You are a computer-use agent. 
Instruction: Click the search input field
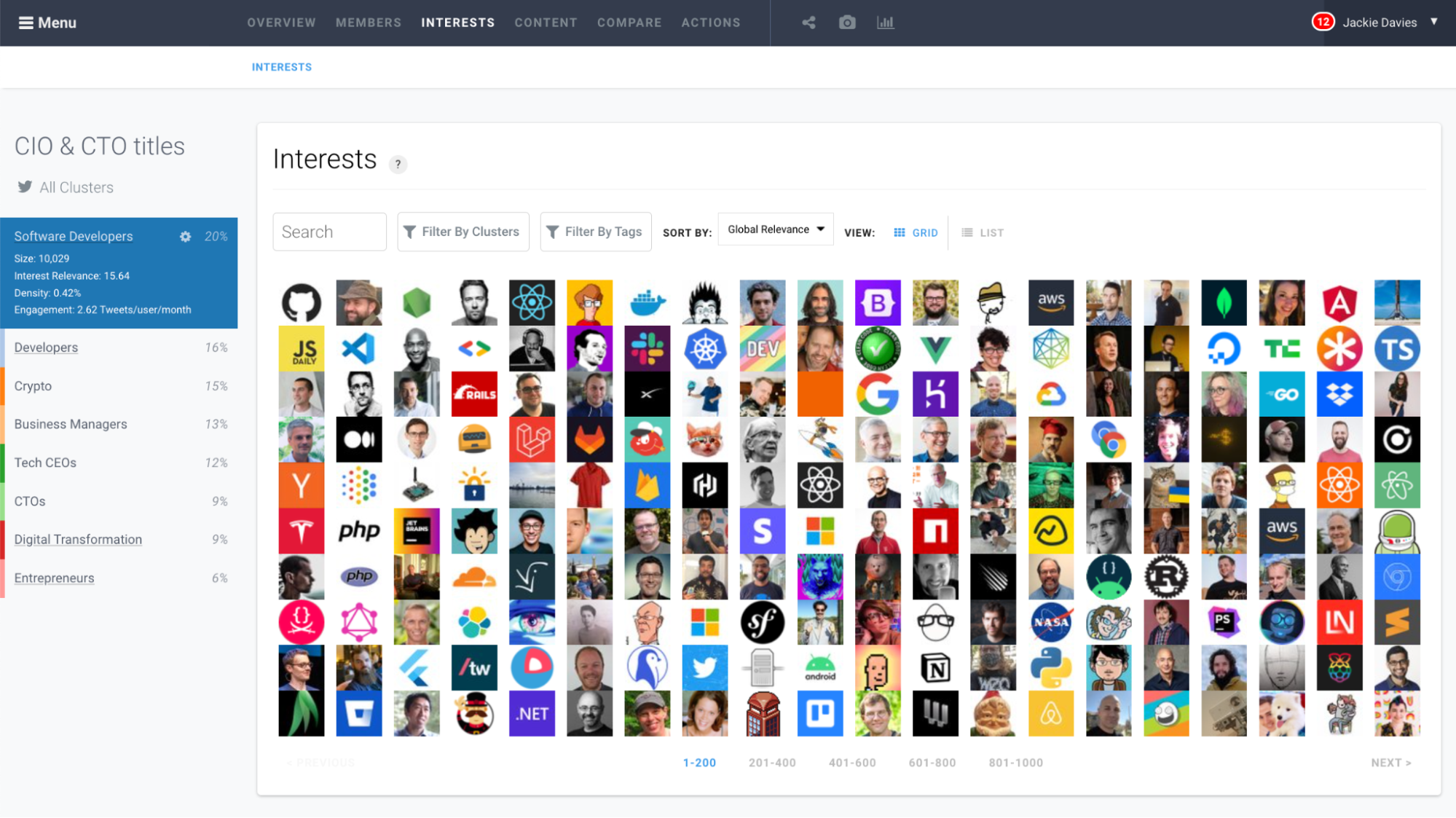tap(330, 231)
